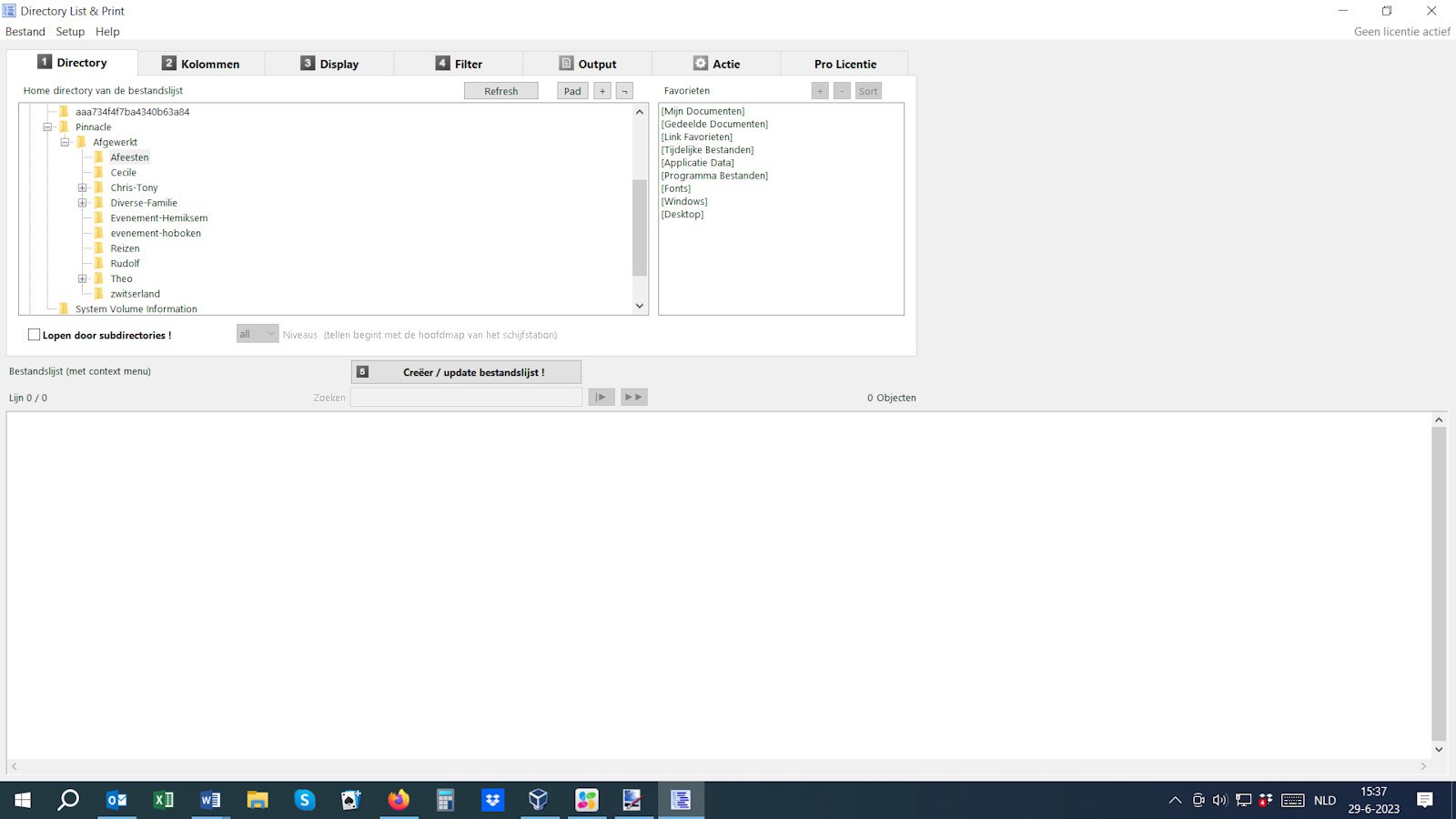
Task: Click the plus button next to Pad
Action: pyautogui.click(x=602, y=91)
